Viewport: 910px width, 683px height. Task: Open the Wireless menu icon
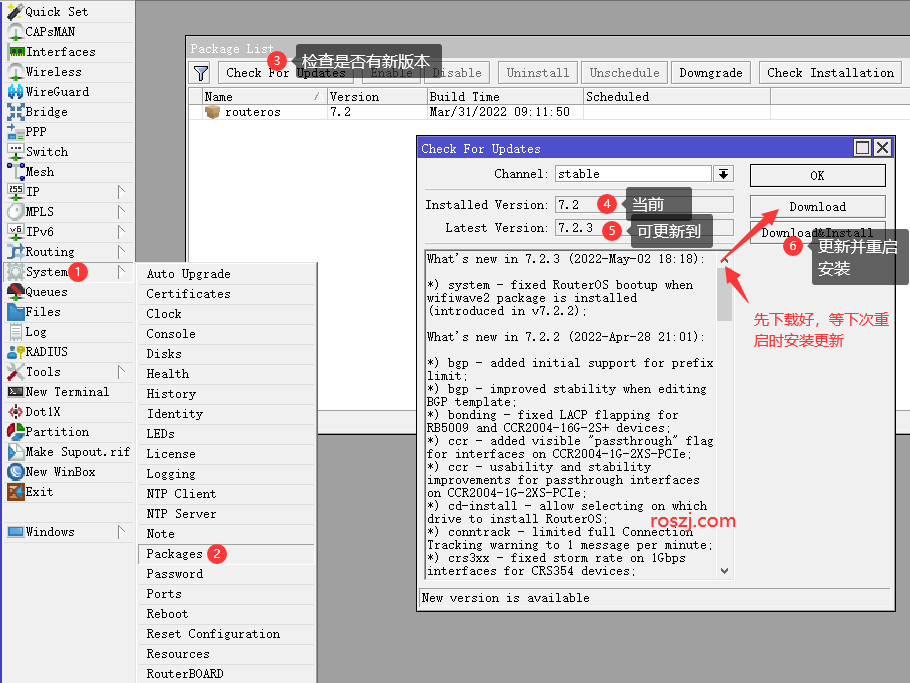click(15, 72)
